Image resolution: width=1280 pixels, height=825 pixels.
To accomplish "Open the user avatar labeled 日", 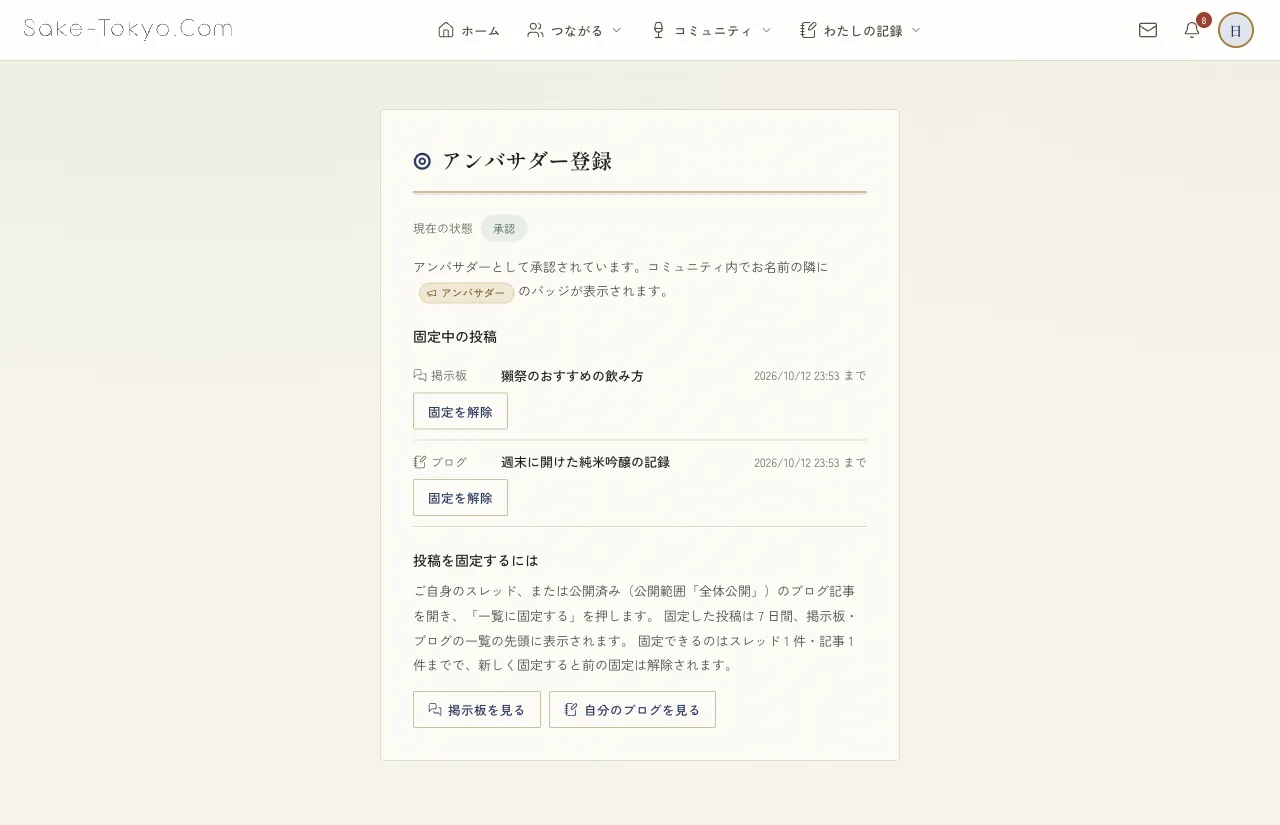I will coord(1236,30).
